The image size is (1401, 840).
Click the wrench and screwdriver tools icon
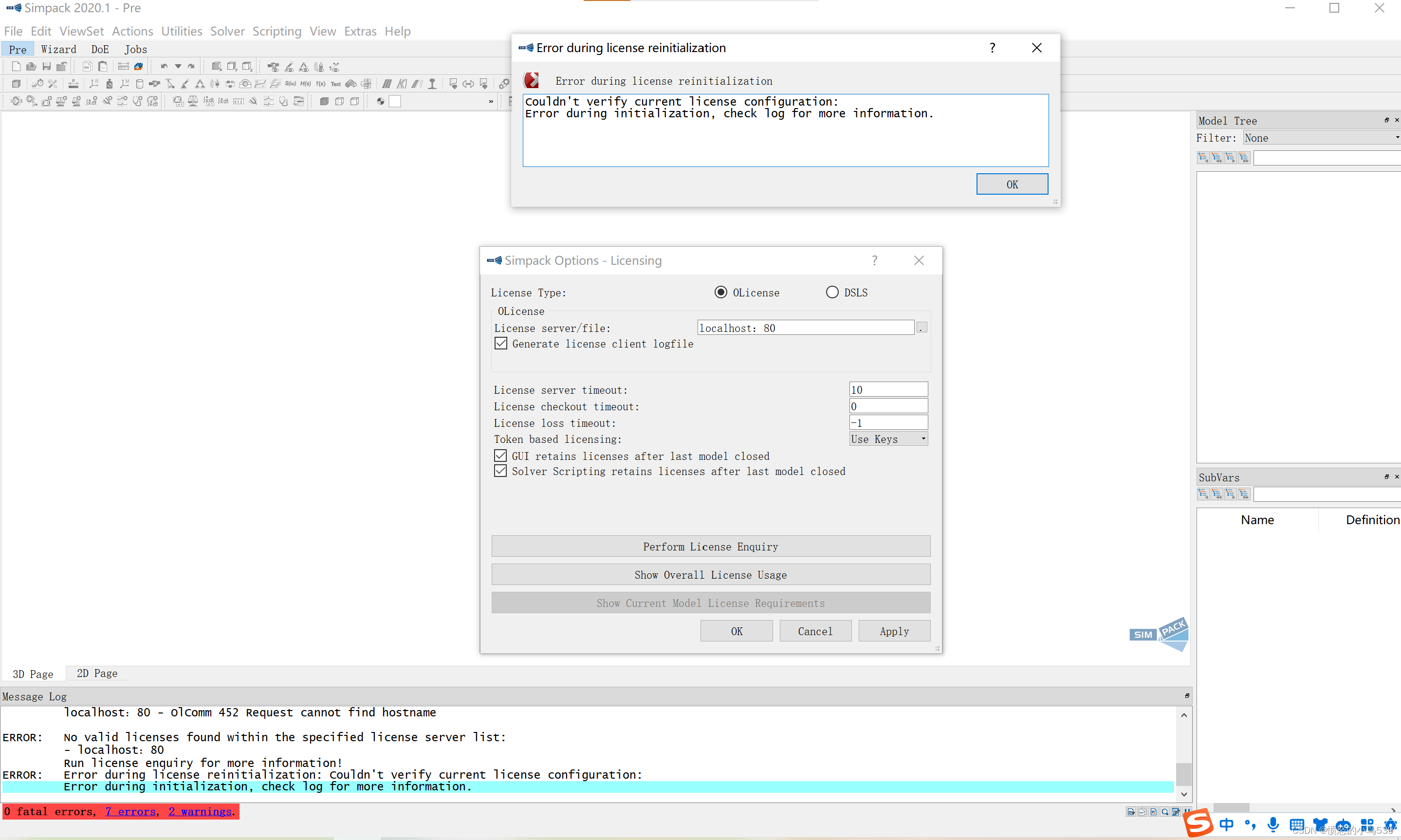coord(53,84)
